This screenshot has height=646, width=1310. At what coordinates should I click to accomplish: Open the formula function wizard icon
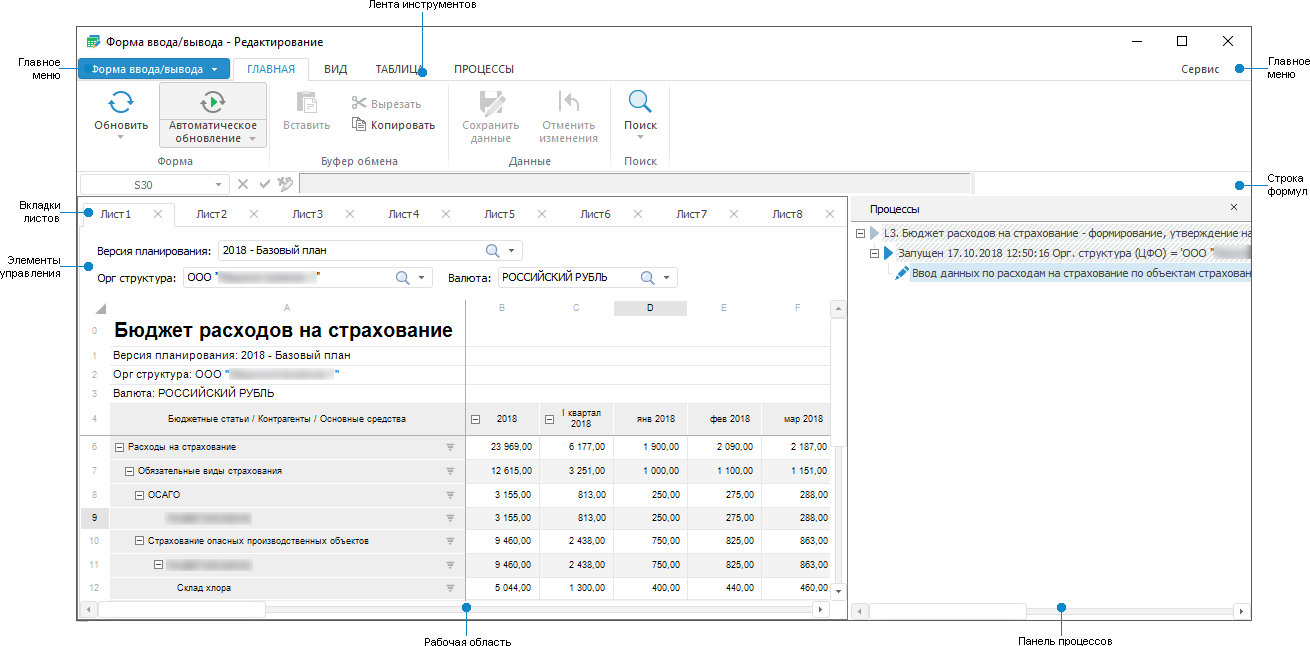click(285, 184)
